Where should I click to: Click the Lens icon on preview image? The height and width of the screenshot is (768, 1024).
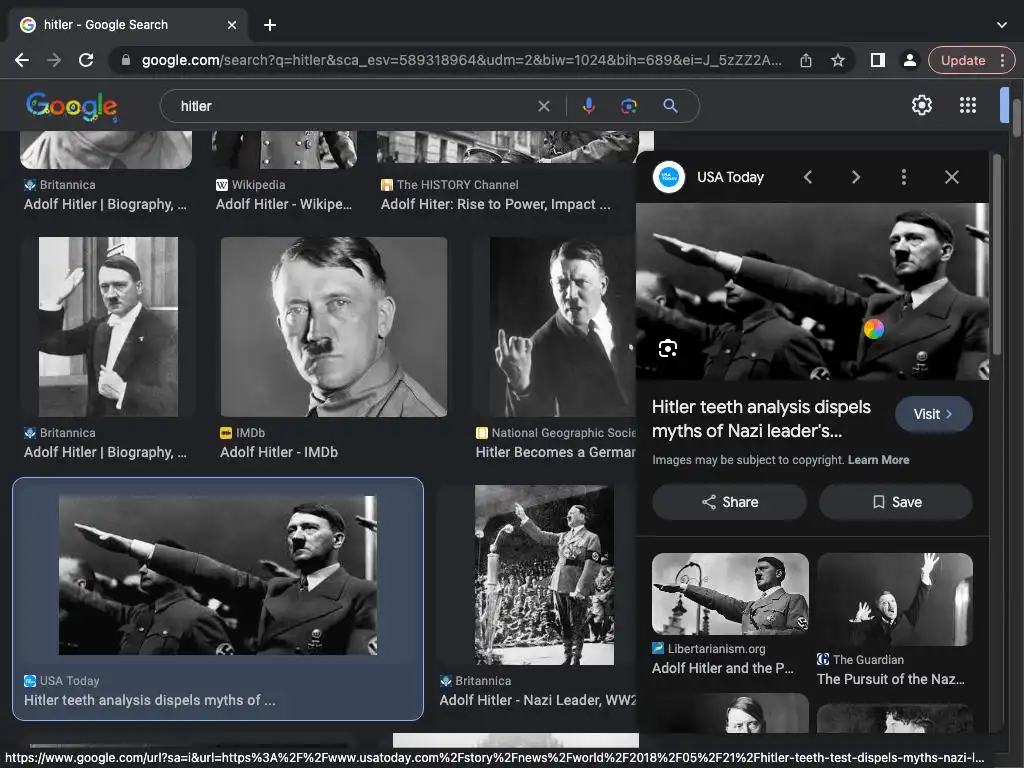point(667,348)
